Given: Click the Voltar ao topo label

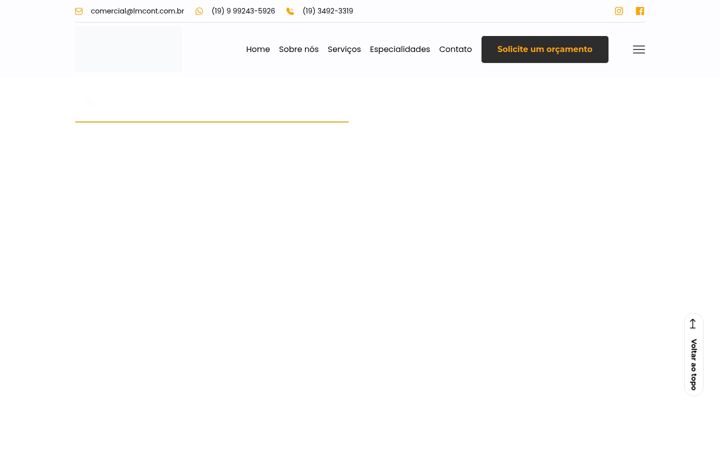Looking at the screenshot, I should coord(693,365).
